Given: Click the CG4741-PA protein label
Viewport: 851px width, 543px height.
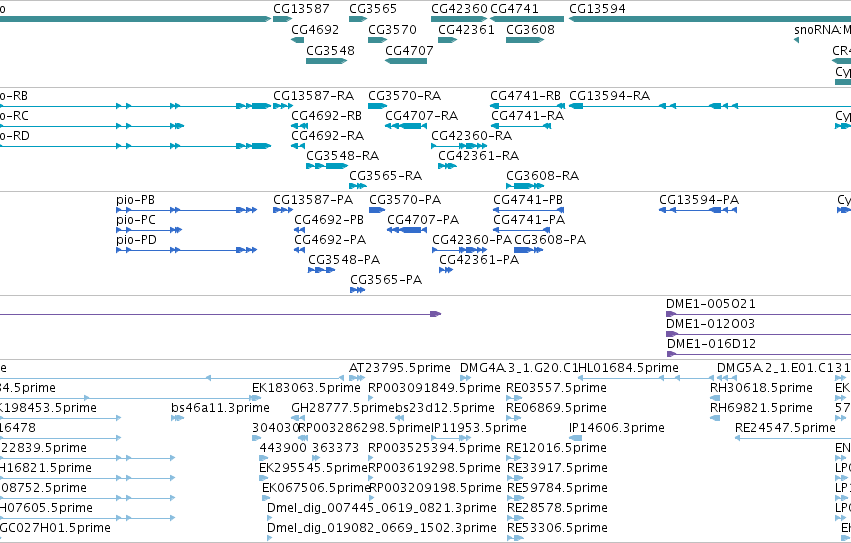Looking at the screenshot, I should pos(529,220).
